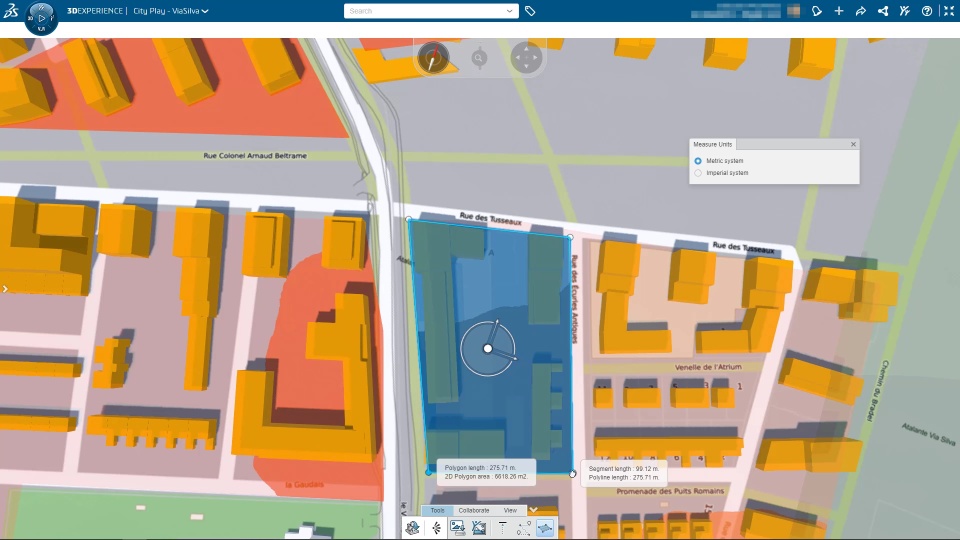Viewport: 960px width, 540px height.
Task: Open the social network collaborate icon
Action: pyautogui.click(x=883, y=11)
